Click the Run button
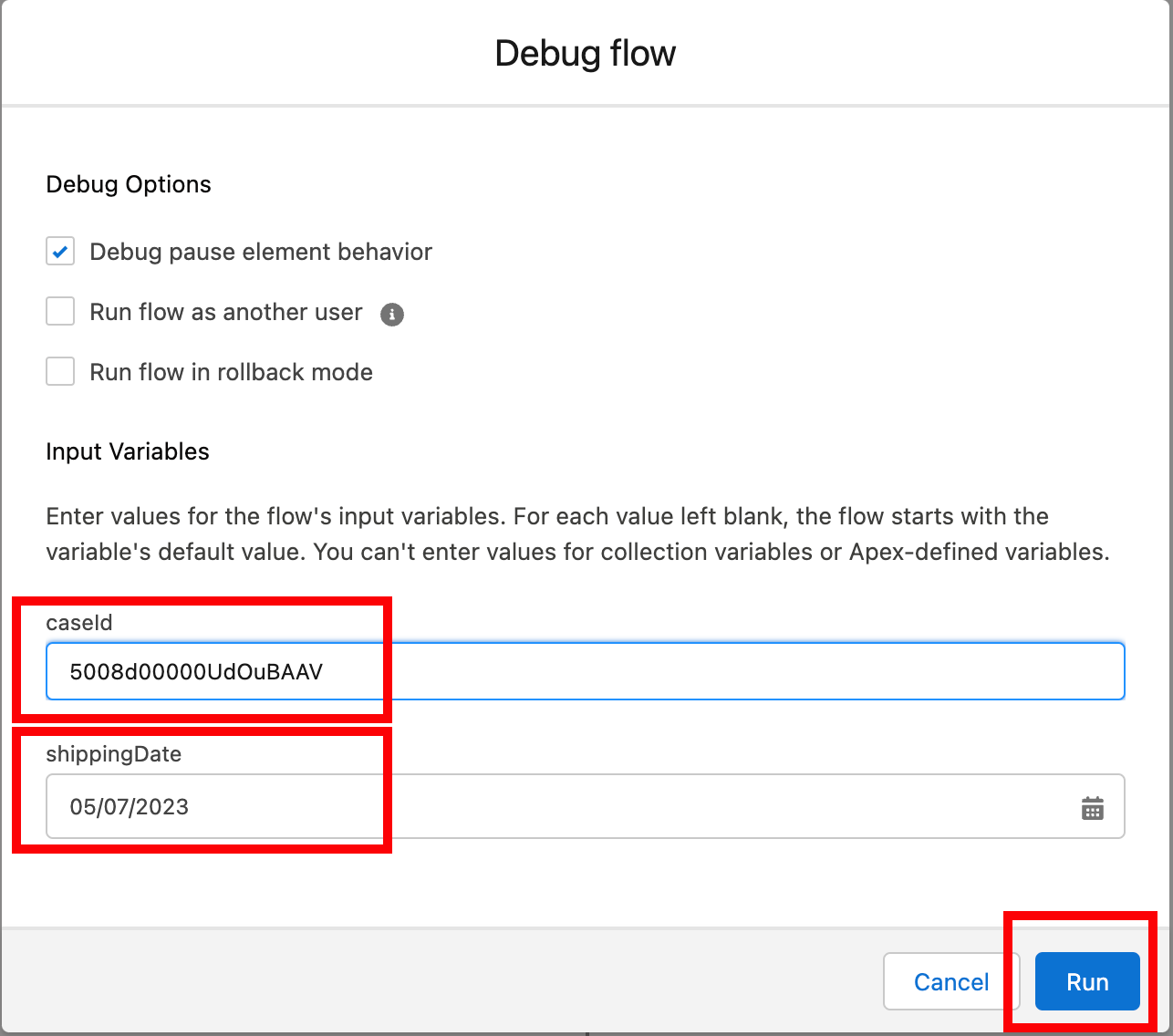This screenshot has width=1173, height=1036. coord(1086,981)
